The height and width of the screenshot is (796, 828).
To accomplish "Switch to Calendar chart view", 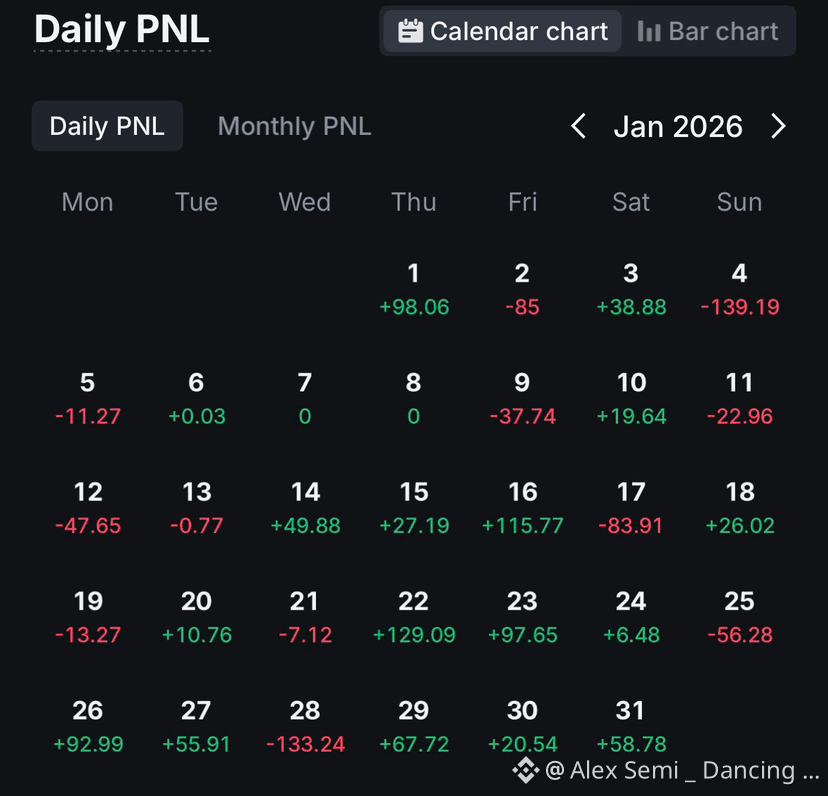I will click(x=502, y=31).
